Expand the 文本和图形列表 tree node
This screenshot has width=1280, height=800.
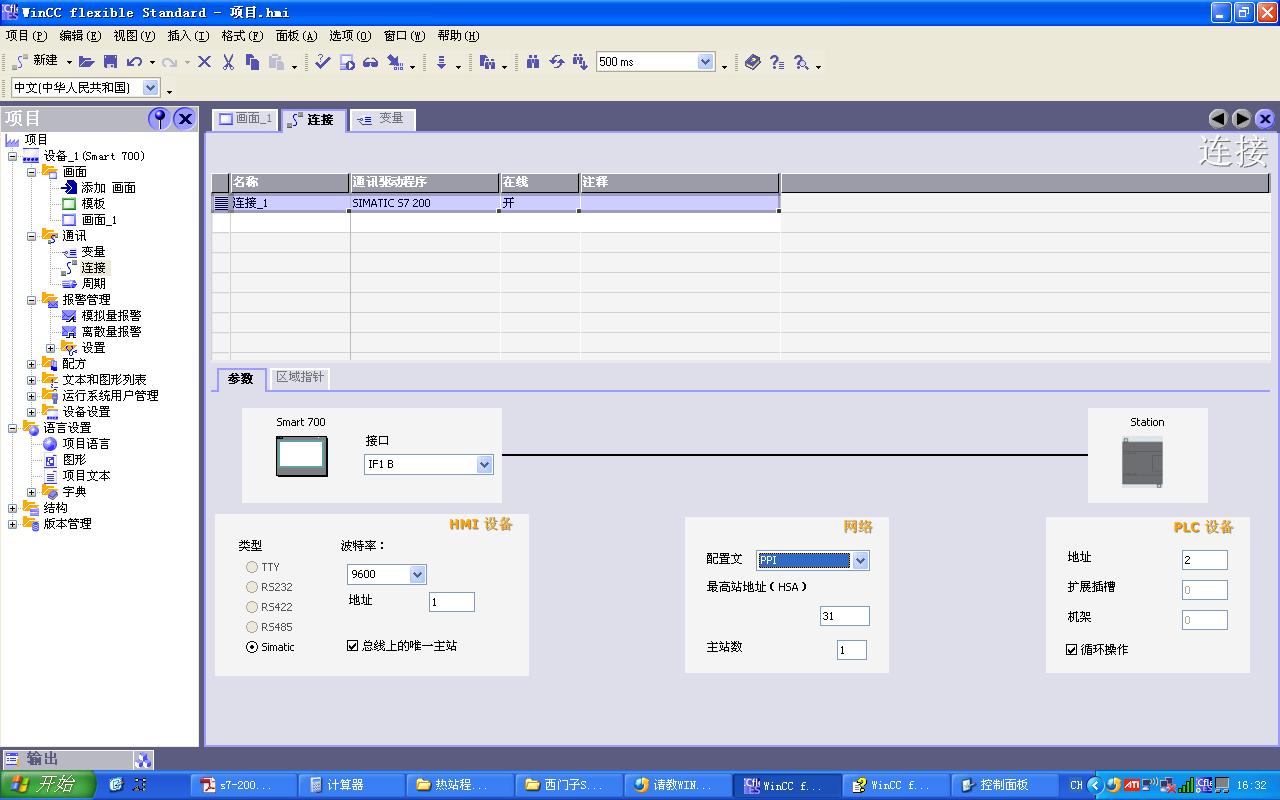pos(31,380)
